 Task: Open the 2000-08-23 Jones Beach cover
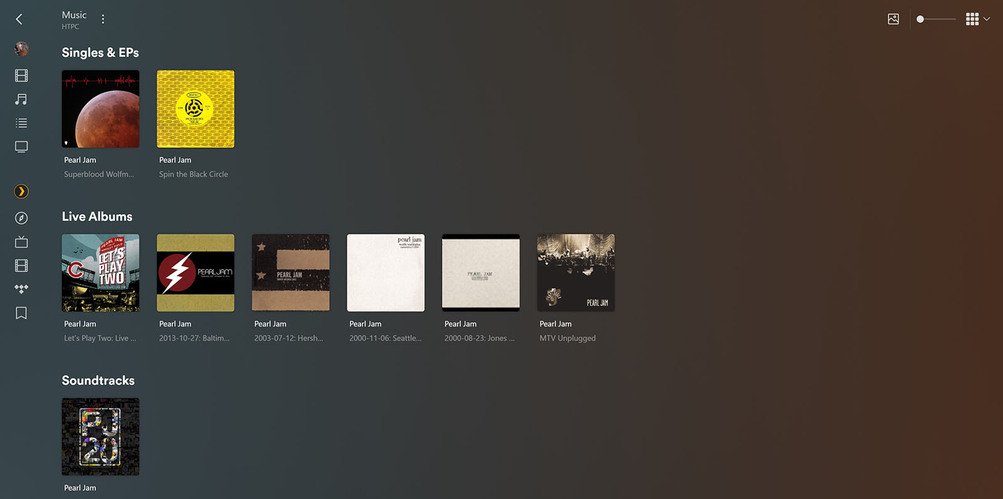[x=481, y=273]
